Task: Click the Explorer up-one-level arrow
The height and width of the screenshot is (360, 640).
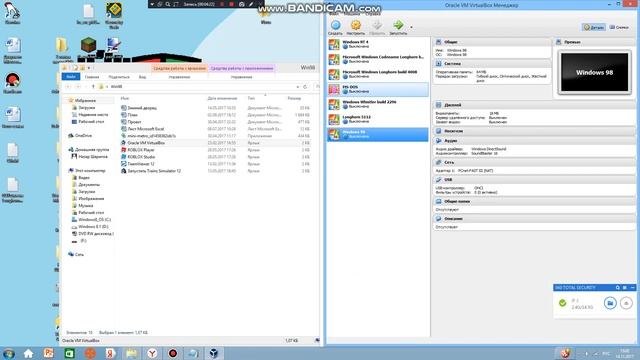Action: coord(93,87)
